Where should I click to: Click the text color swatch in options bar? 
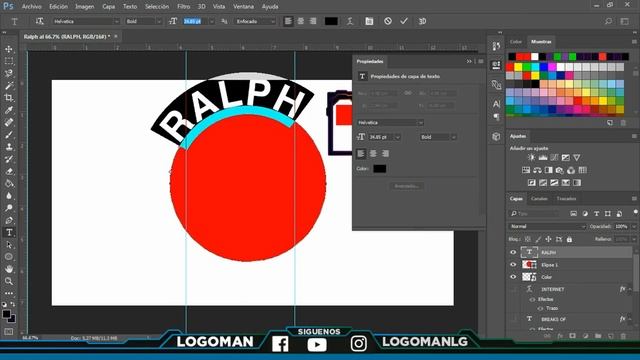click(331, 21)
